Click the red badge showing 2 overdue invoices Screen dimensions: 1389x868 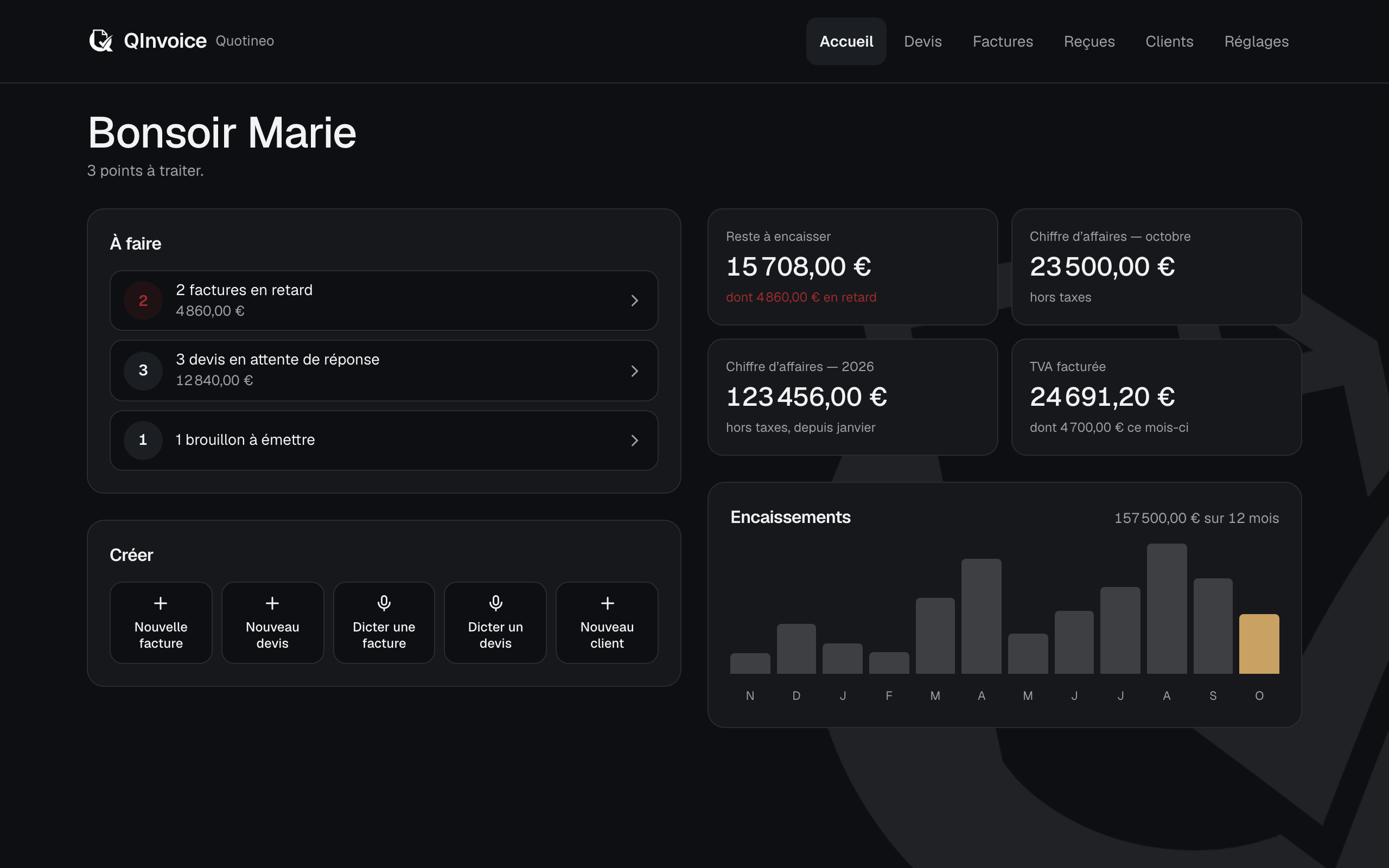(143, 300)
